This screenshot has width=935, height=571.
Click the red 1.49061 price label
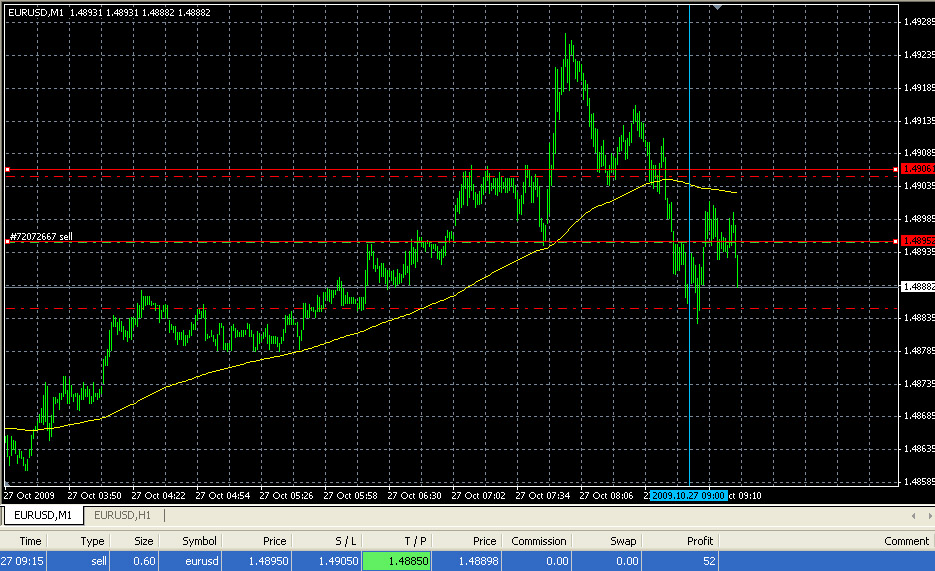click(x=916, y=170)
